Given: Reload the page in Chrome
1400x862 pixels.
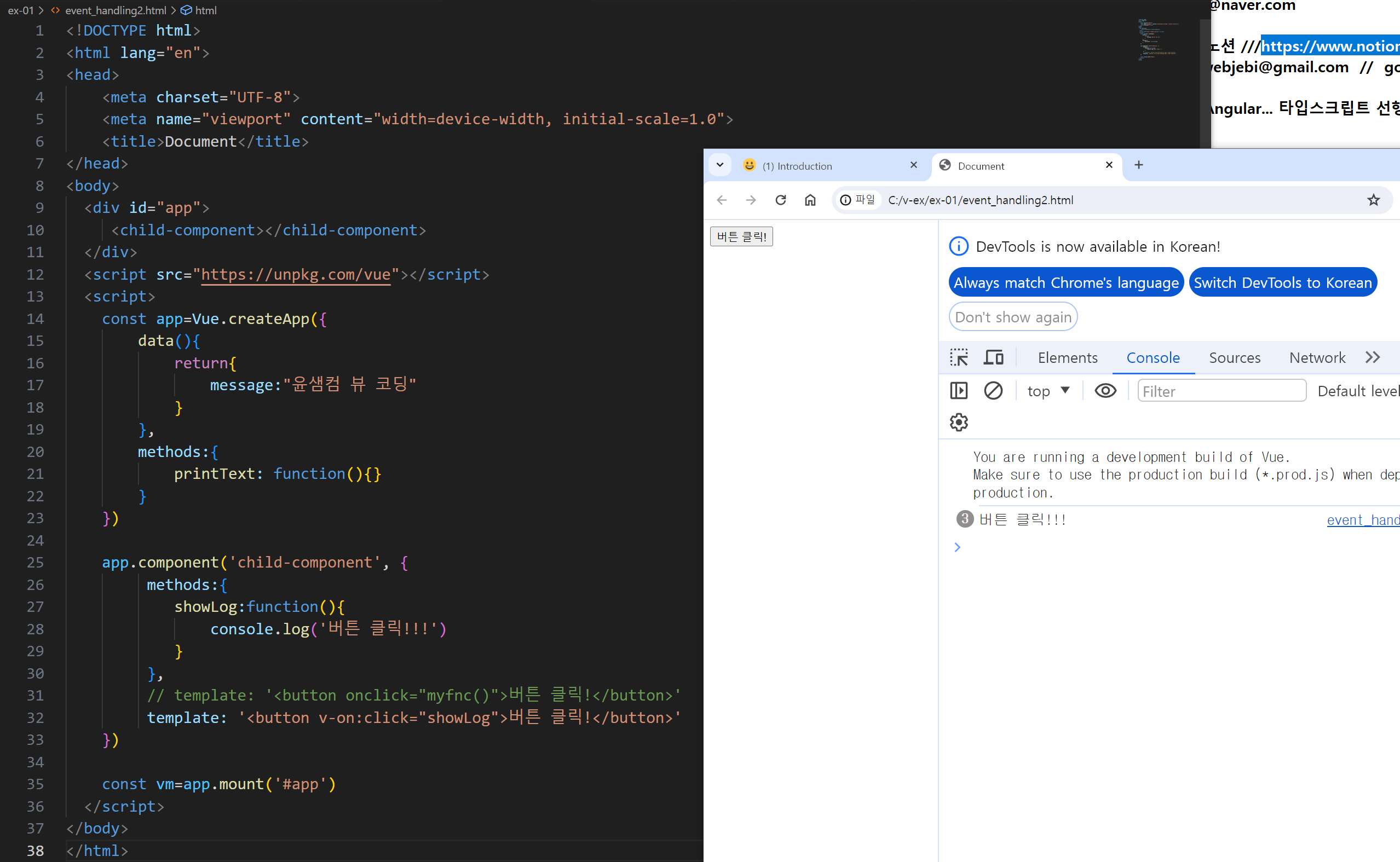Looking at the screenshot, I should [x=781, y=200].
